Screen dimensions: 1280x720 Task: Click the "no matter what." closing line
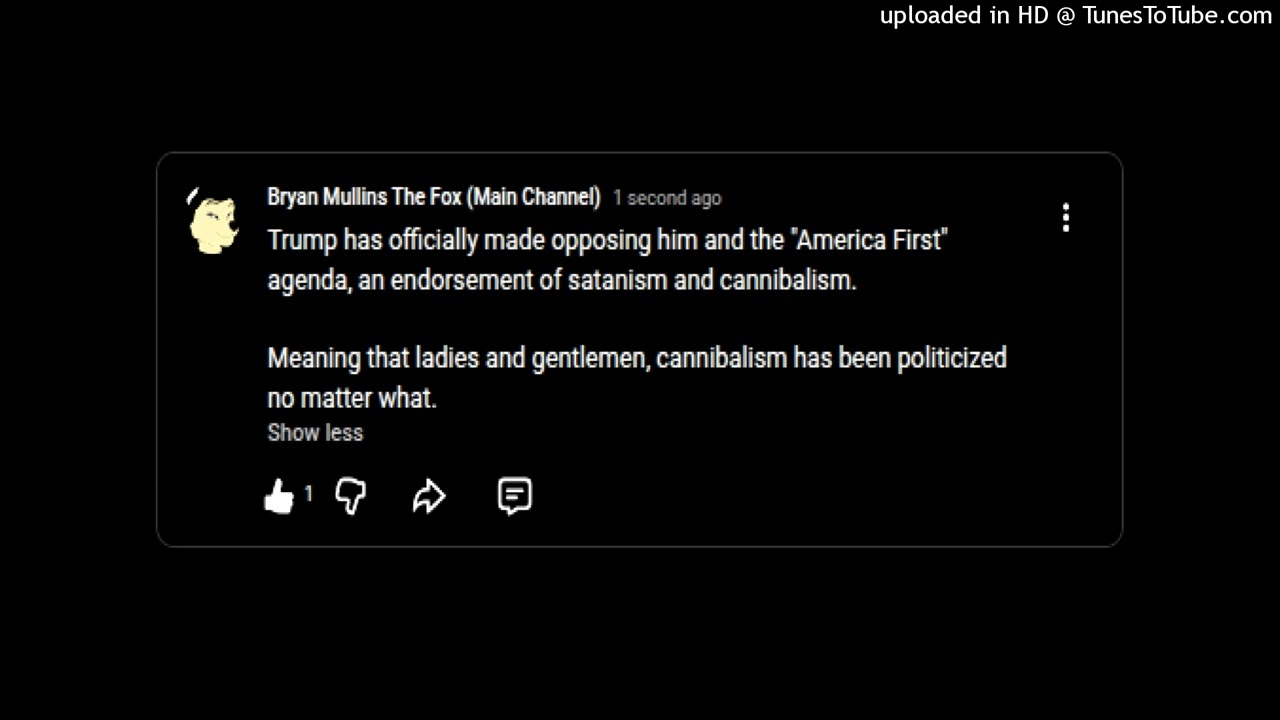[x=352, y=398]
